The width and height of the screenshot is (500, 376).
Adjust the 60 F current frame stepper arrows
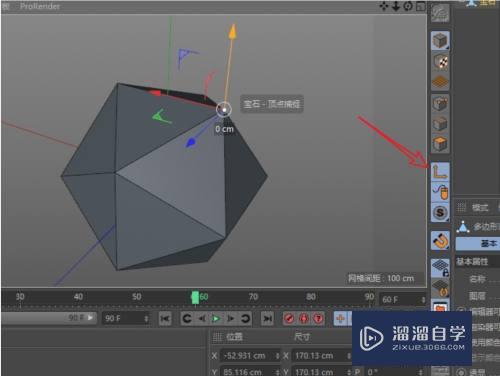point(423,300)
